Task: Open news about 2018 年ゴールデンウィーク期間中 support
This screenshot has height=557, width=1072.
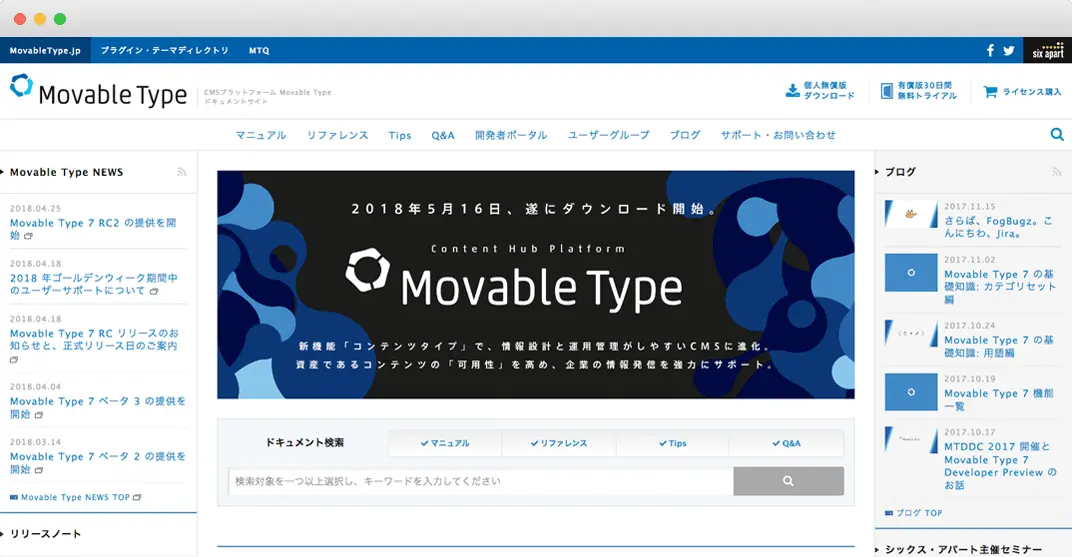Action: pyautogui.click(x=94, y=284)
